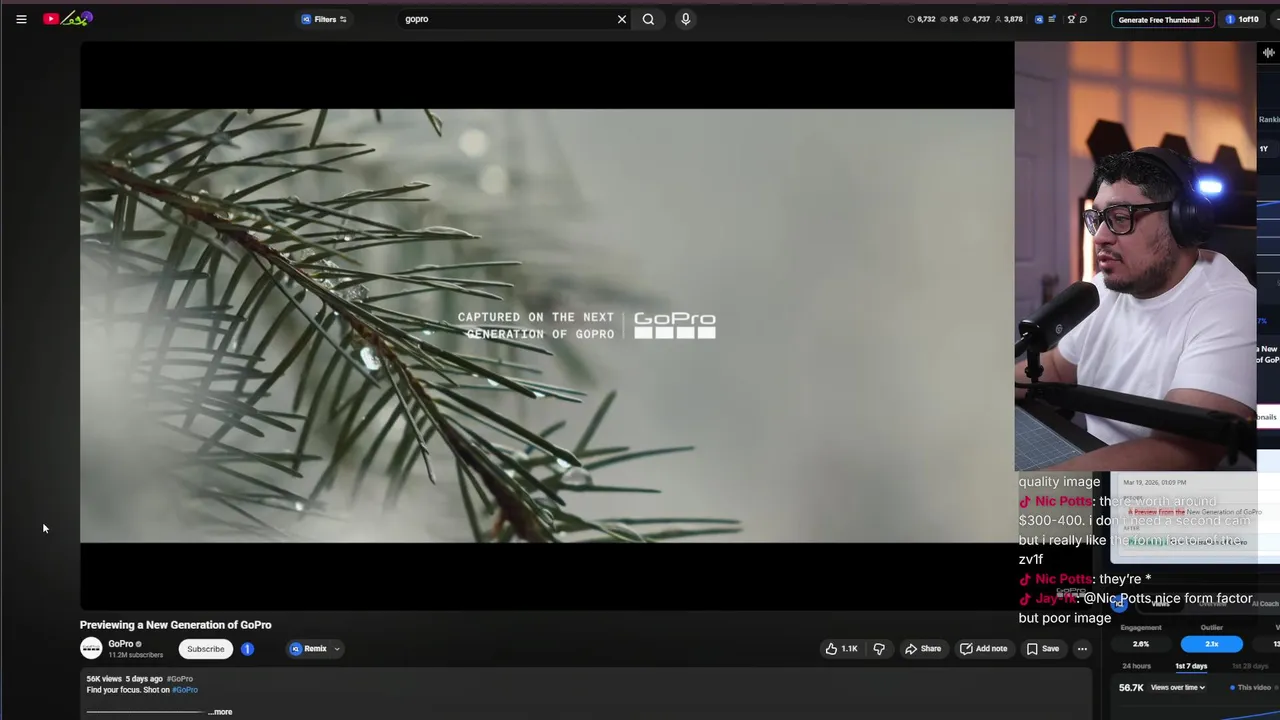Switch to the 1st 7 days tab

[x=1191, y=666]
